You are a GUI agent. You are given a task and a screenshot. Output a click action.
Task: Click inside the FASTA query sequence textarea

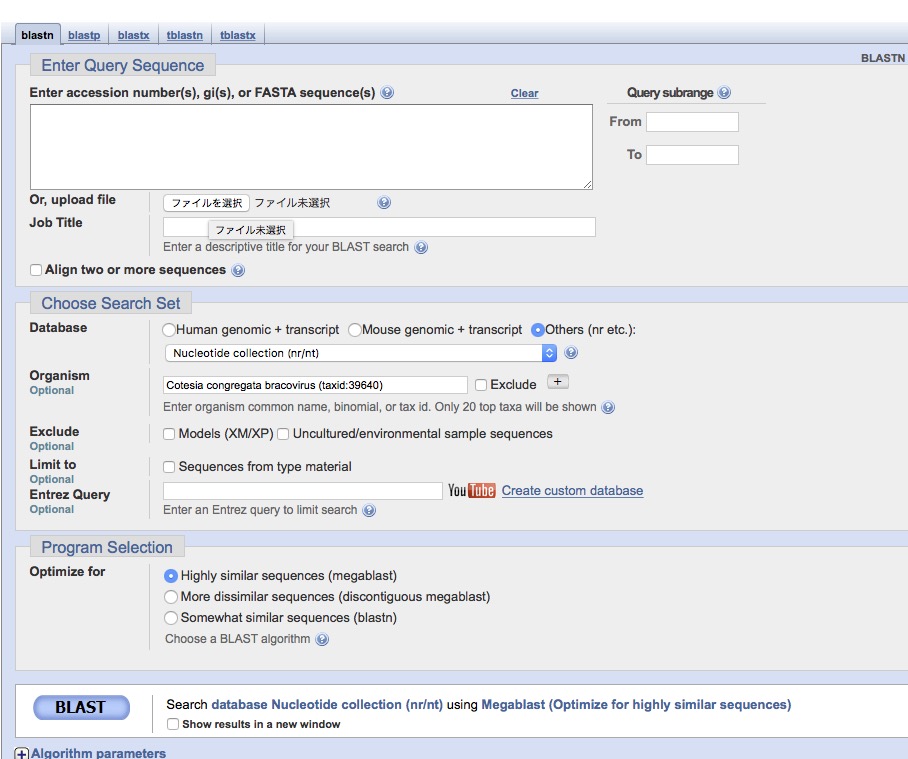coord(312,147)
